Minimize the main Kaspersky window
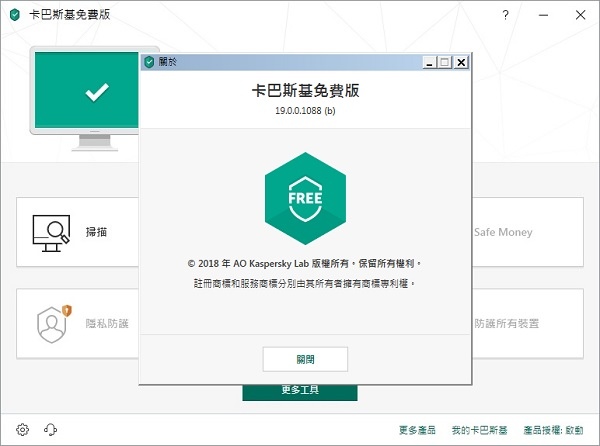The width and height of the screenshot is (600, 446). point(543,15)
